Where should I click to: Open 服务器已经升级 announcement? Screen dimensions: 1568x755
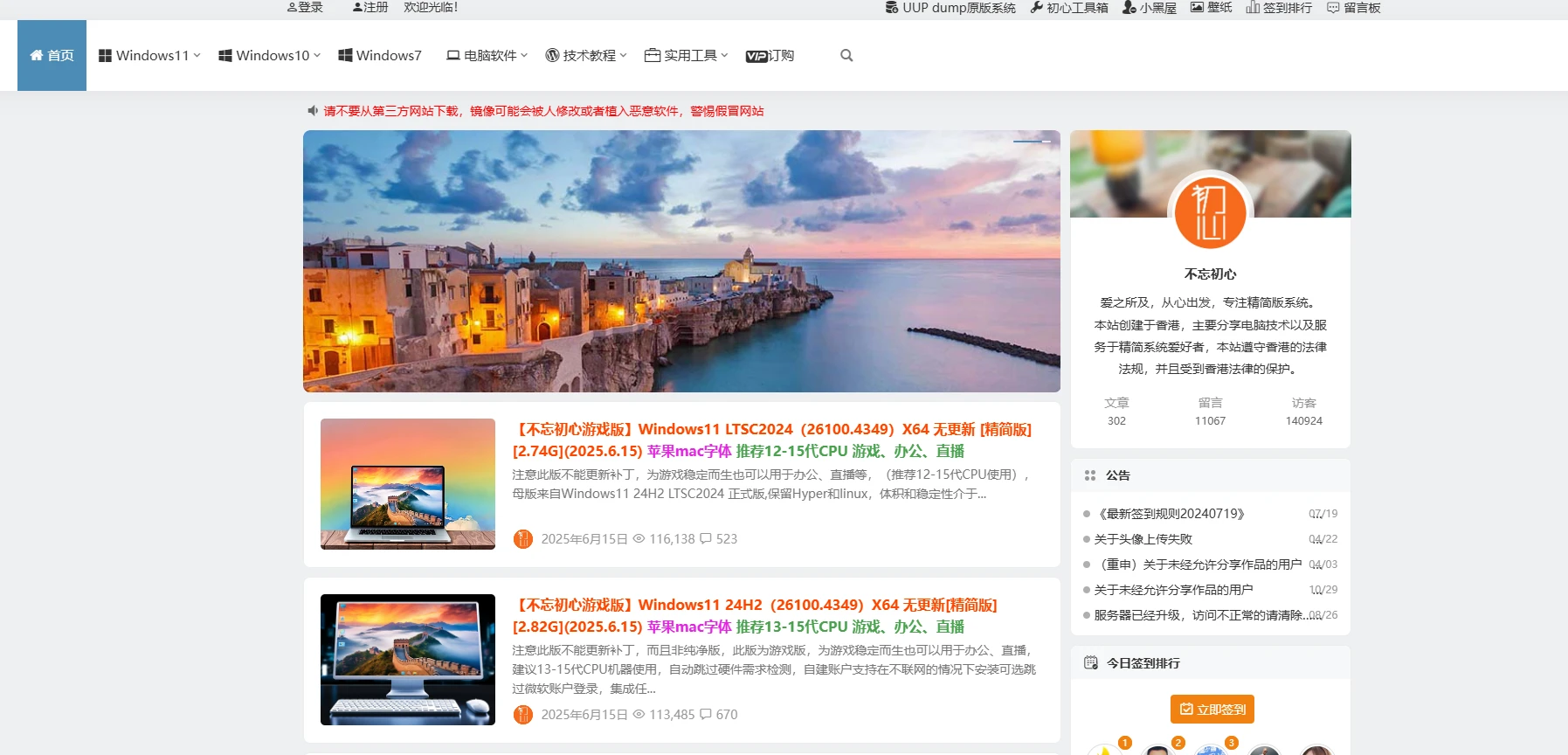(1201, 615)
